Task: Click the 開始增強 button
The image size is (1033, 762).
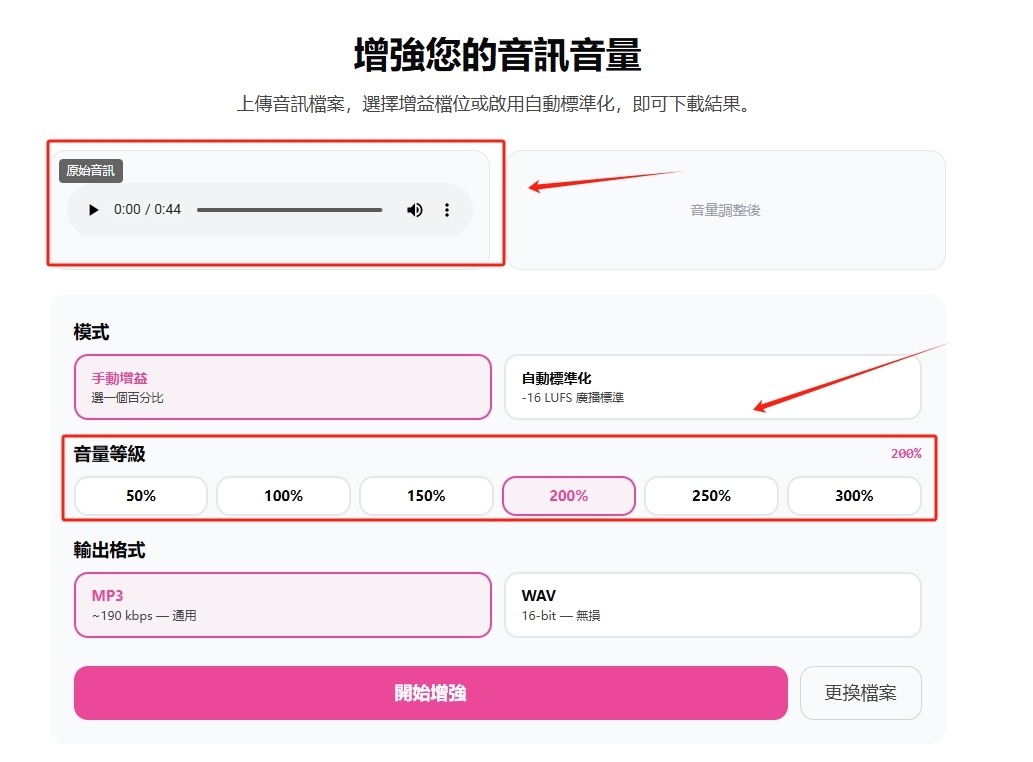Action: [431, 693]
